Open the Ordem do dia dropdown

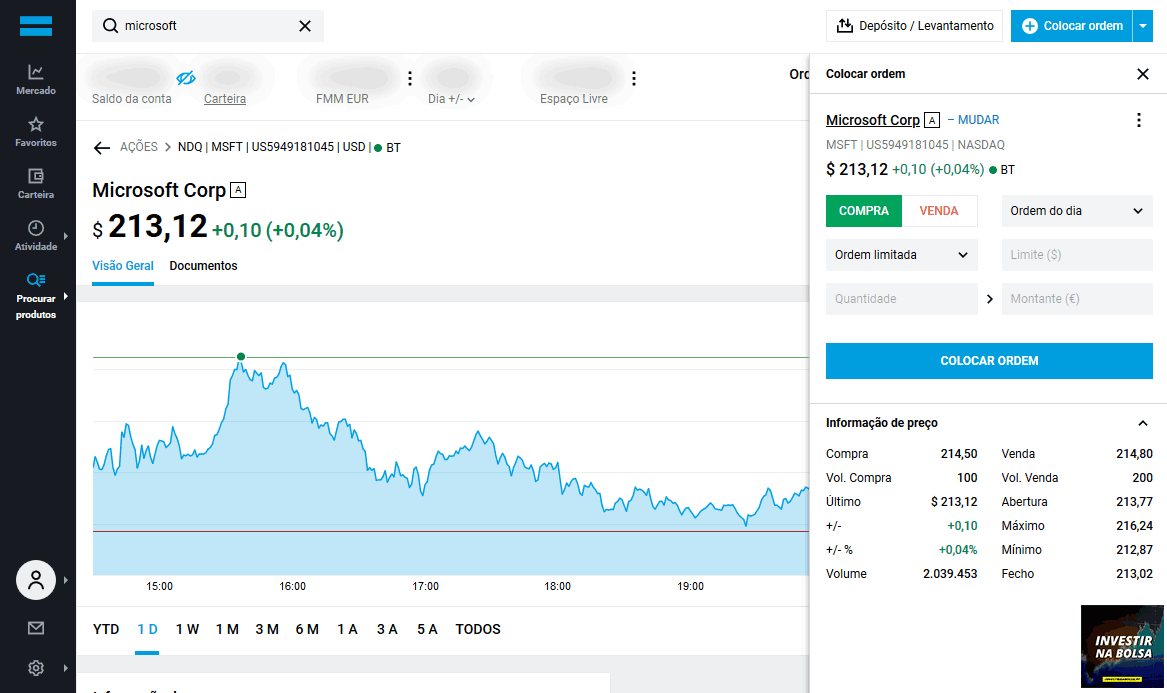[1076, 211]
